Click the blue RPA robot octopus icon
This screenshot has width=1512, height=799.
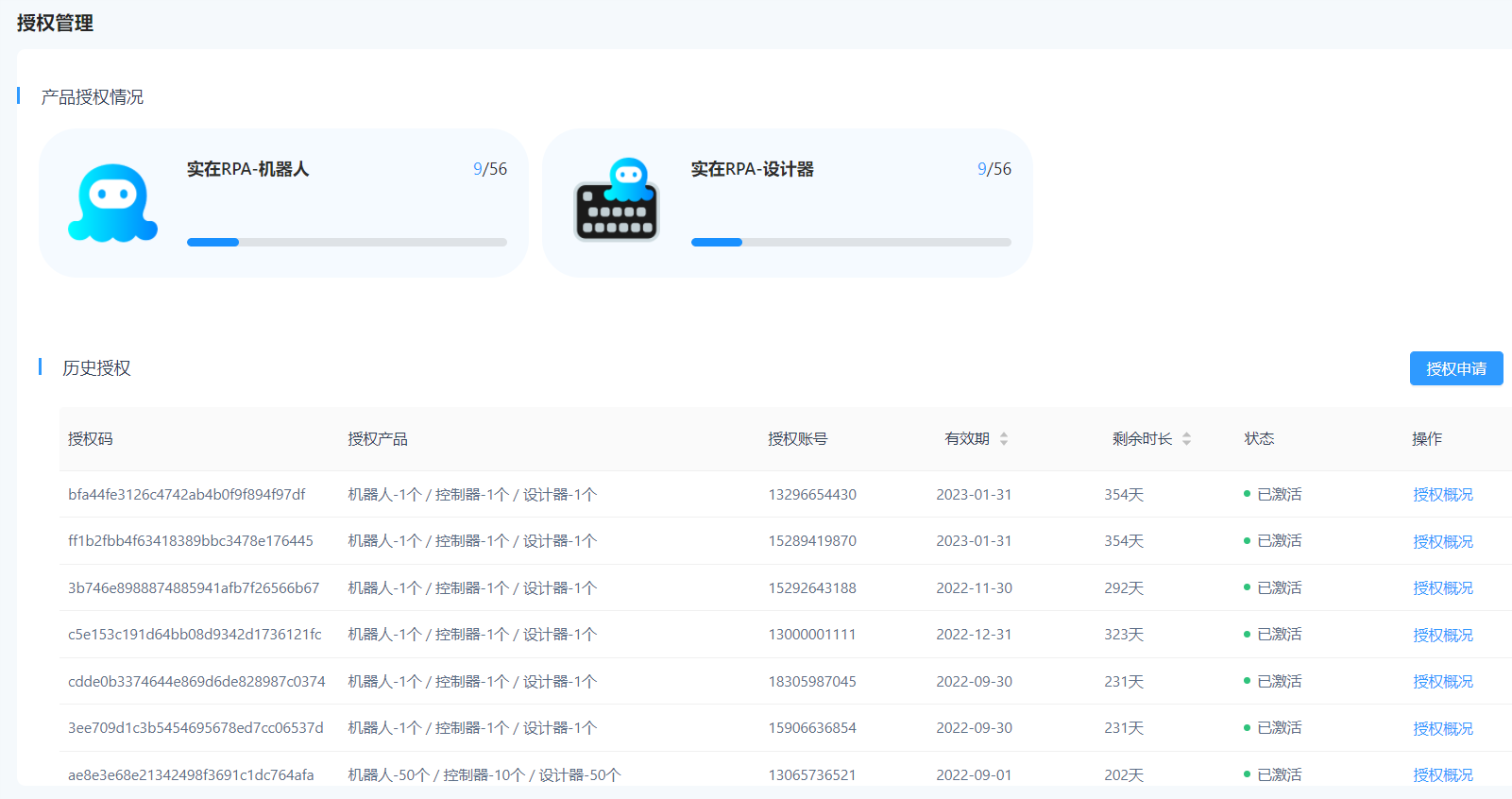[x=112, y=203]
